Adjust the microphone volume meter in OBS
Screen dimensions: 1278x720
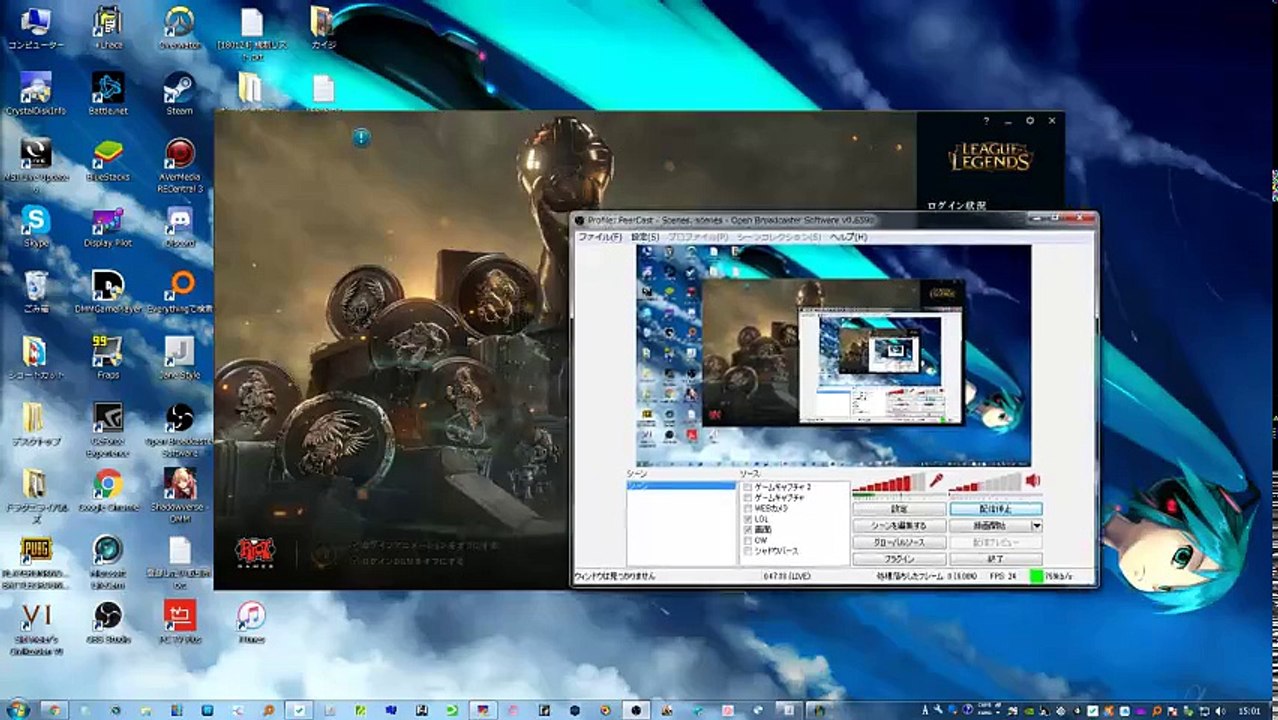[889, 483]
